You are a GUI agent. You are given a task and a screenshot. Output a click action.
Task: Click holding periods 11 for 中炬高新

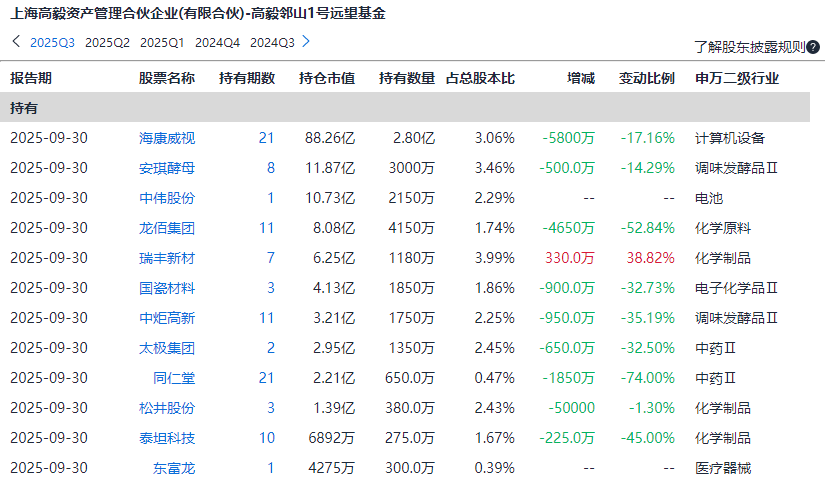(267, 318)
